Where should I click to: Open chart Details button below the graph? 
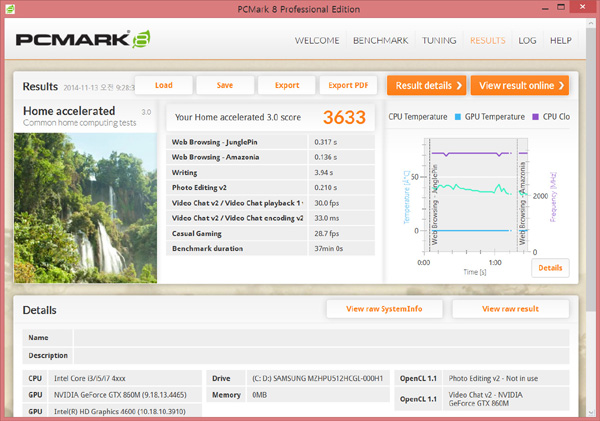pos(550,268)
